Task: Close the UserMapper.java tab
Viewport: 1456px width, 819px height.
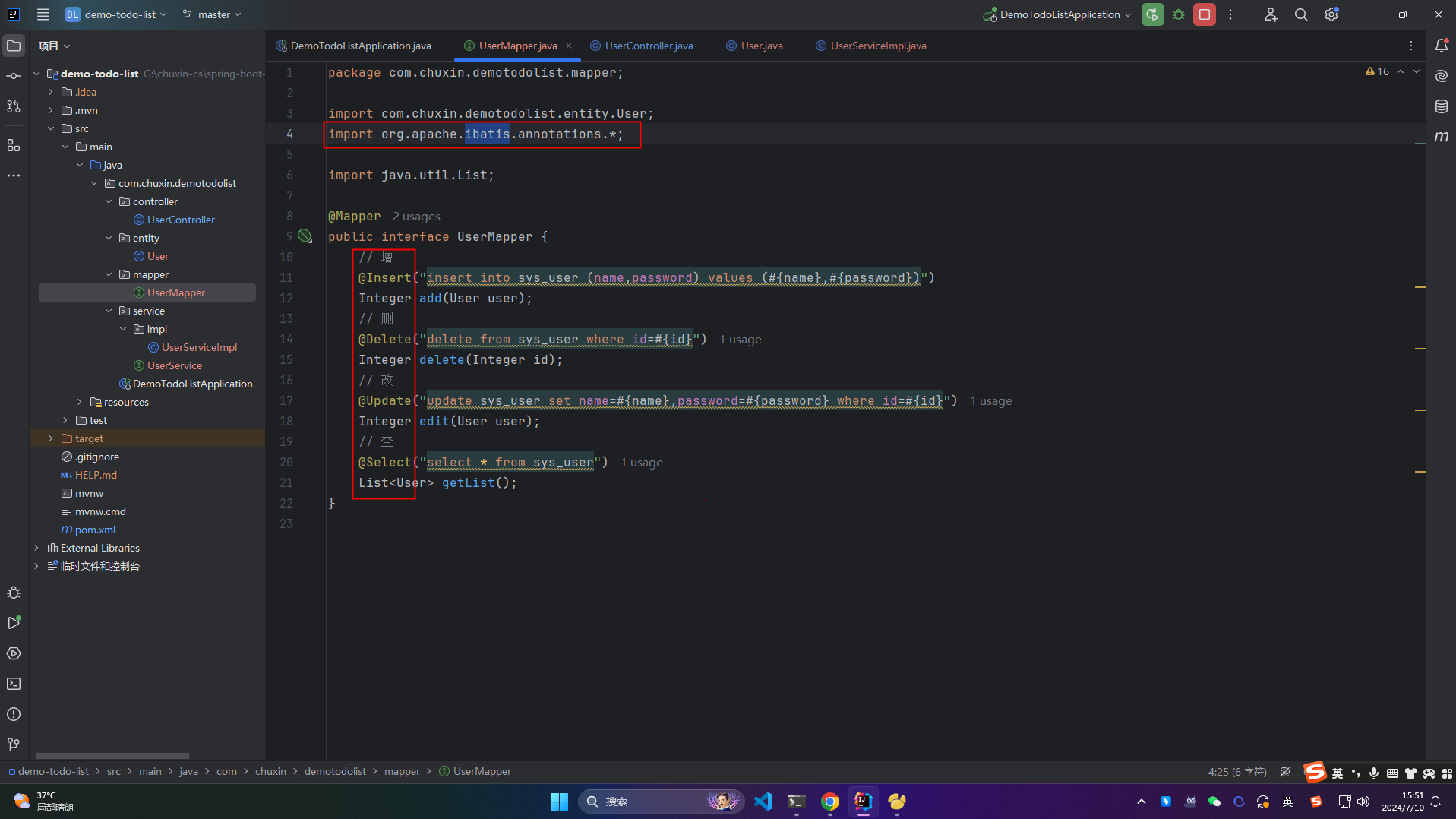Action: tap(569, 46)
